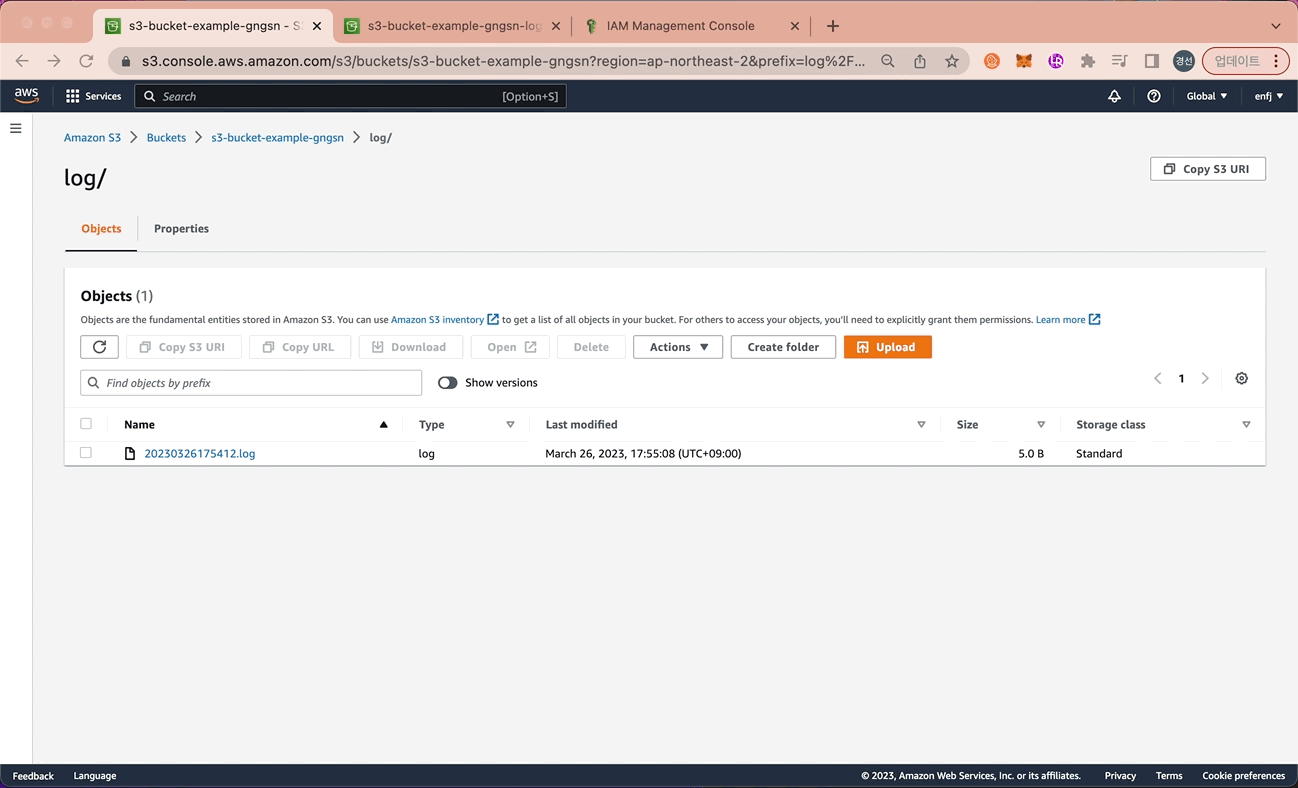1298x788 pixels.
Task: Click the purple circular extension icon
Action: pyautogui.click(x=1055, y=61)
